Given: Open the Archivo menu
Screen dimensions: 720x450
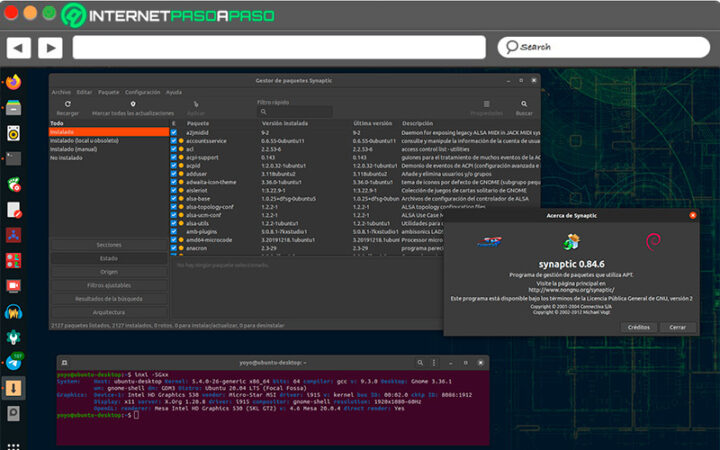Looking at the screenshot, I should click(x=61, y=92).
